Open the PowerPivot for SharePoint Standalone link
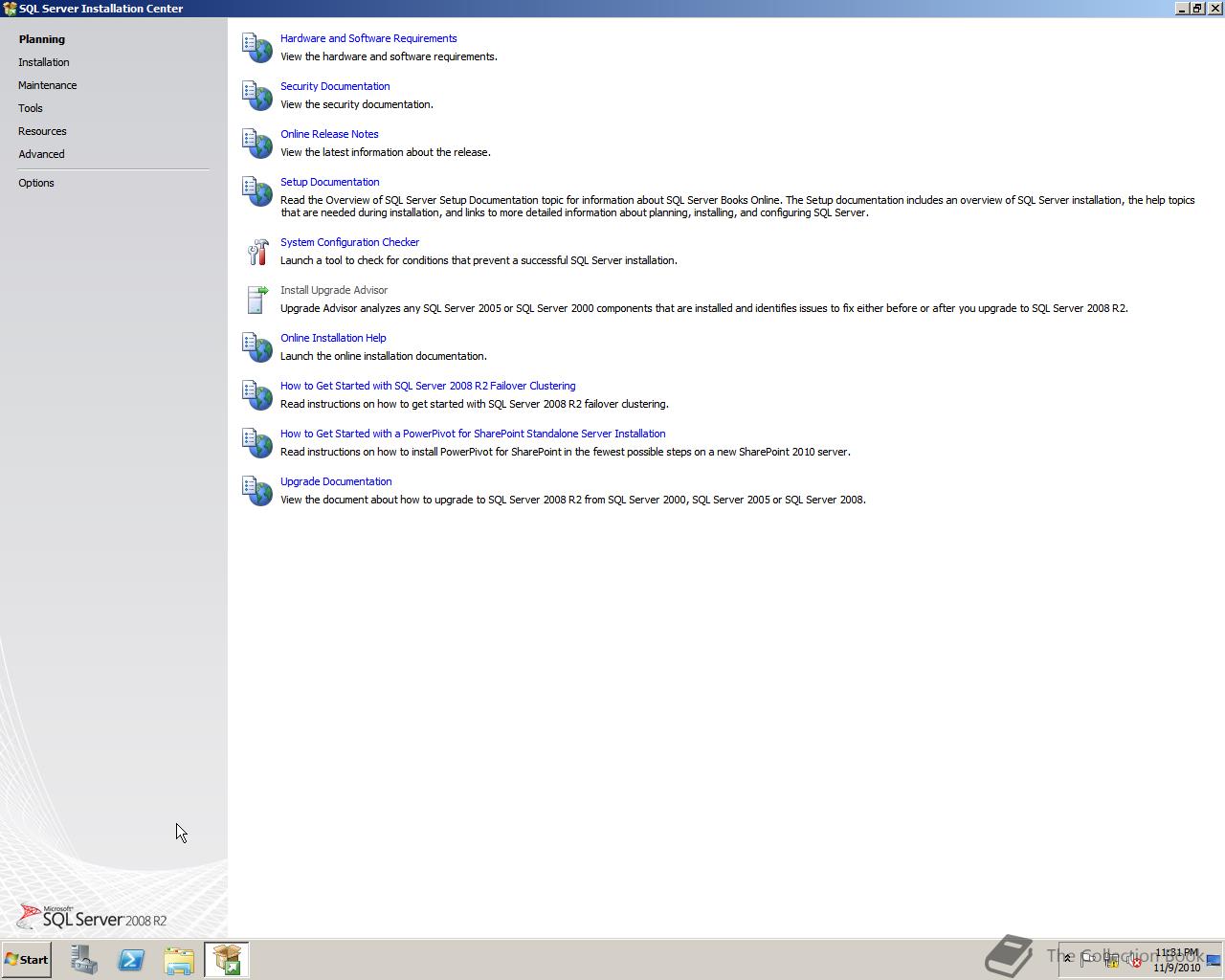 pos(473,434)
